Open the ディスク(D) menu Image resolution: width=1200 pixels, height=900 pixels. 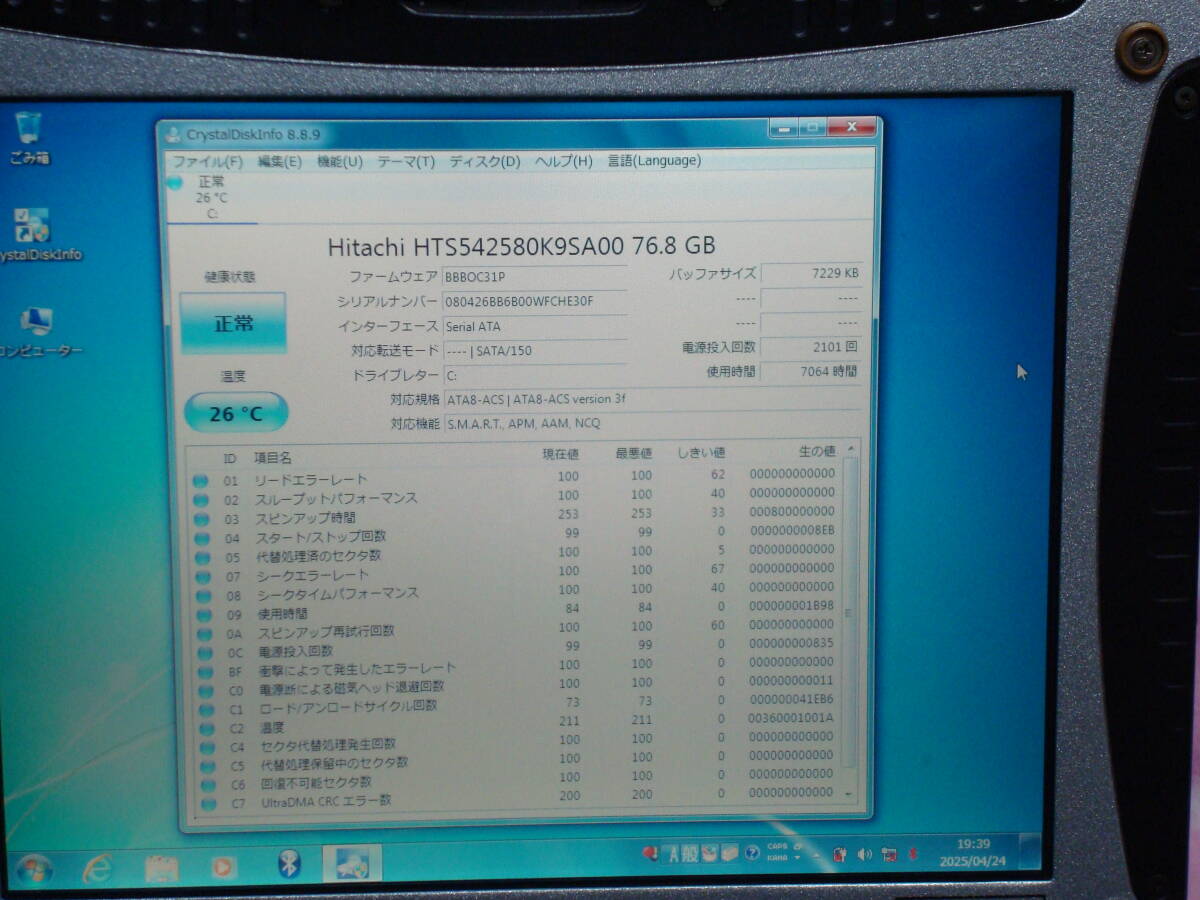[x=484, y=161]
